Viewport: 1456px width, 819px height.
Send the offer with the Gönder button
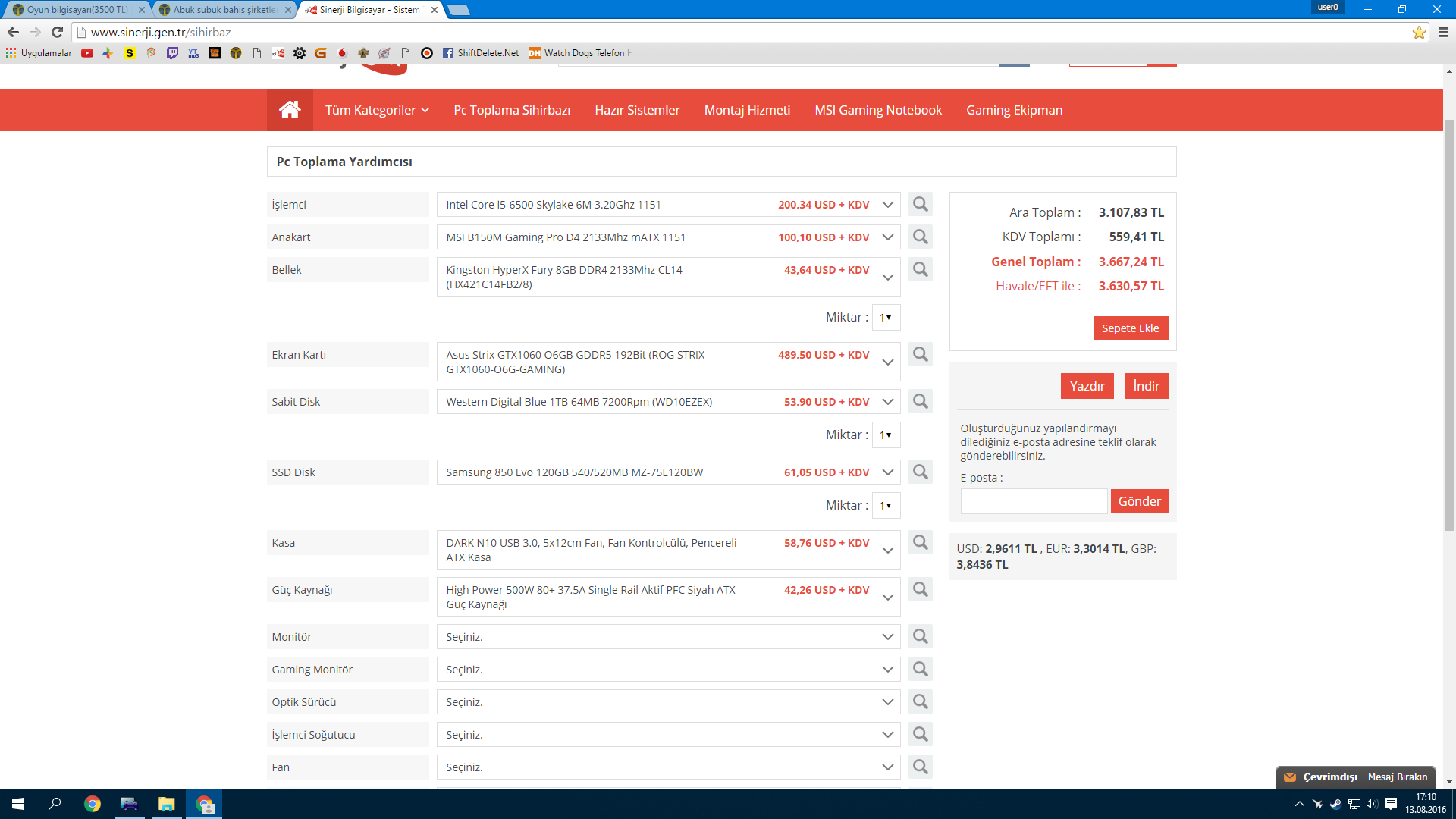(x=1139, y=501)
